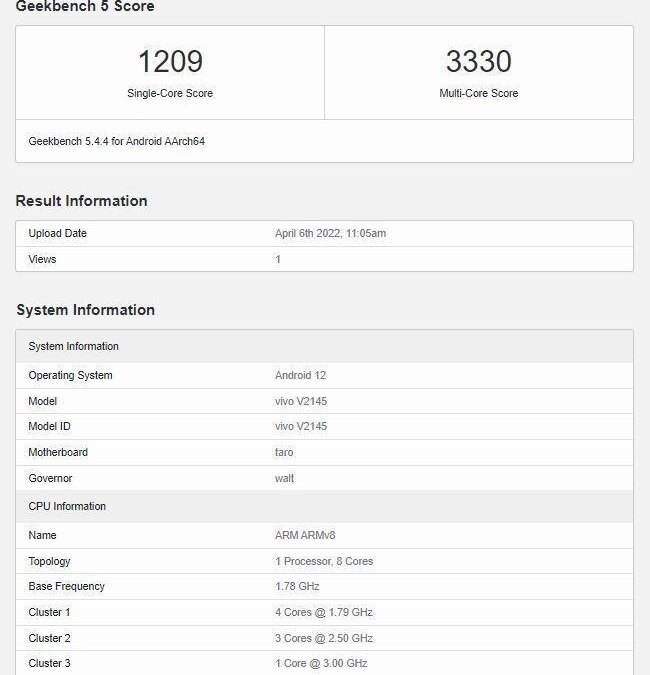650x675 pixels.
Task: Select the ARM ARMv8 processor name
Action: point(305,536)
